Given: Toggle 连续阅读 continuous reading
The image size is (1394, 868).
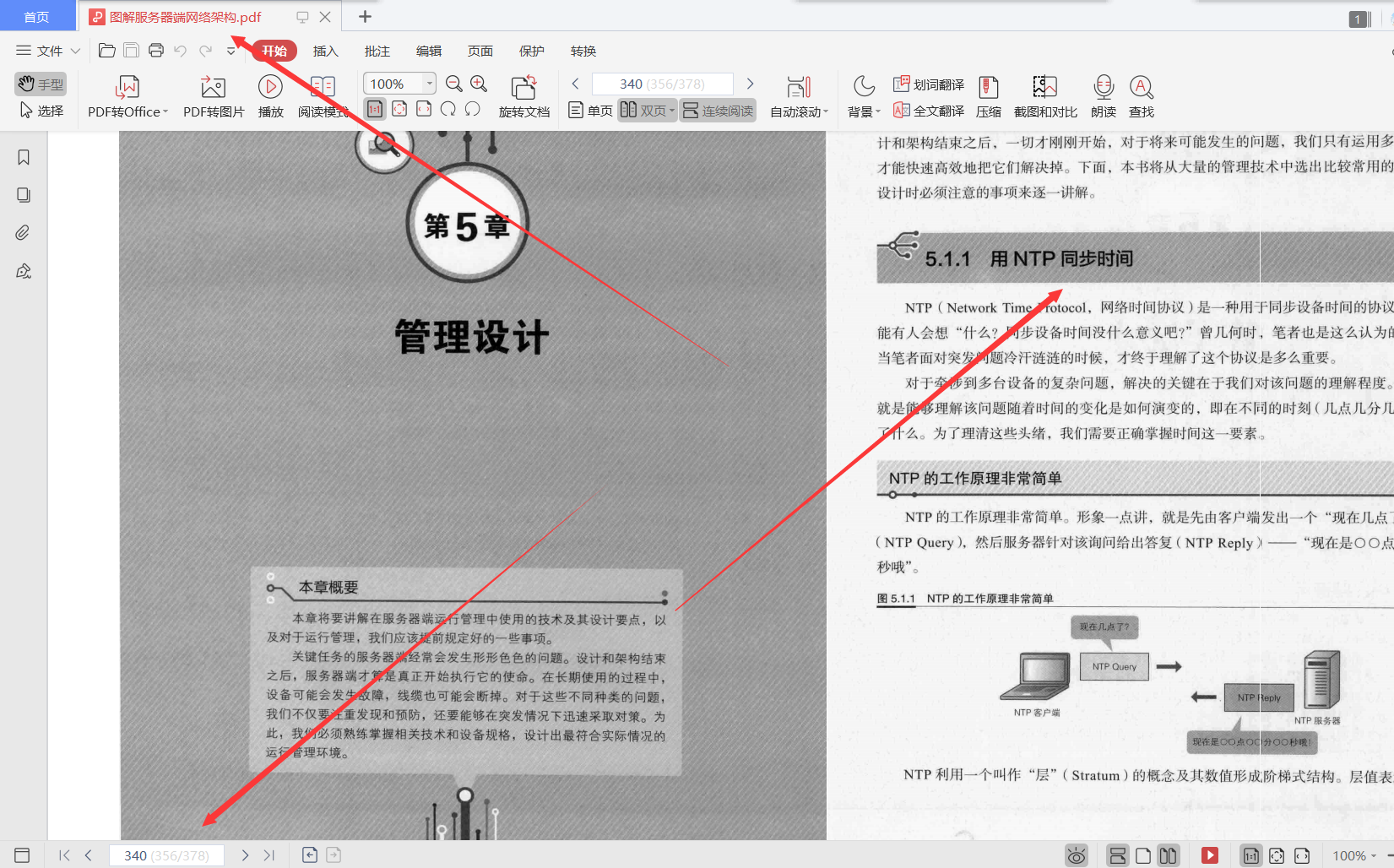Looking at the screenshot, I should pos(718,111).
